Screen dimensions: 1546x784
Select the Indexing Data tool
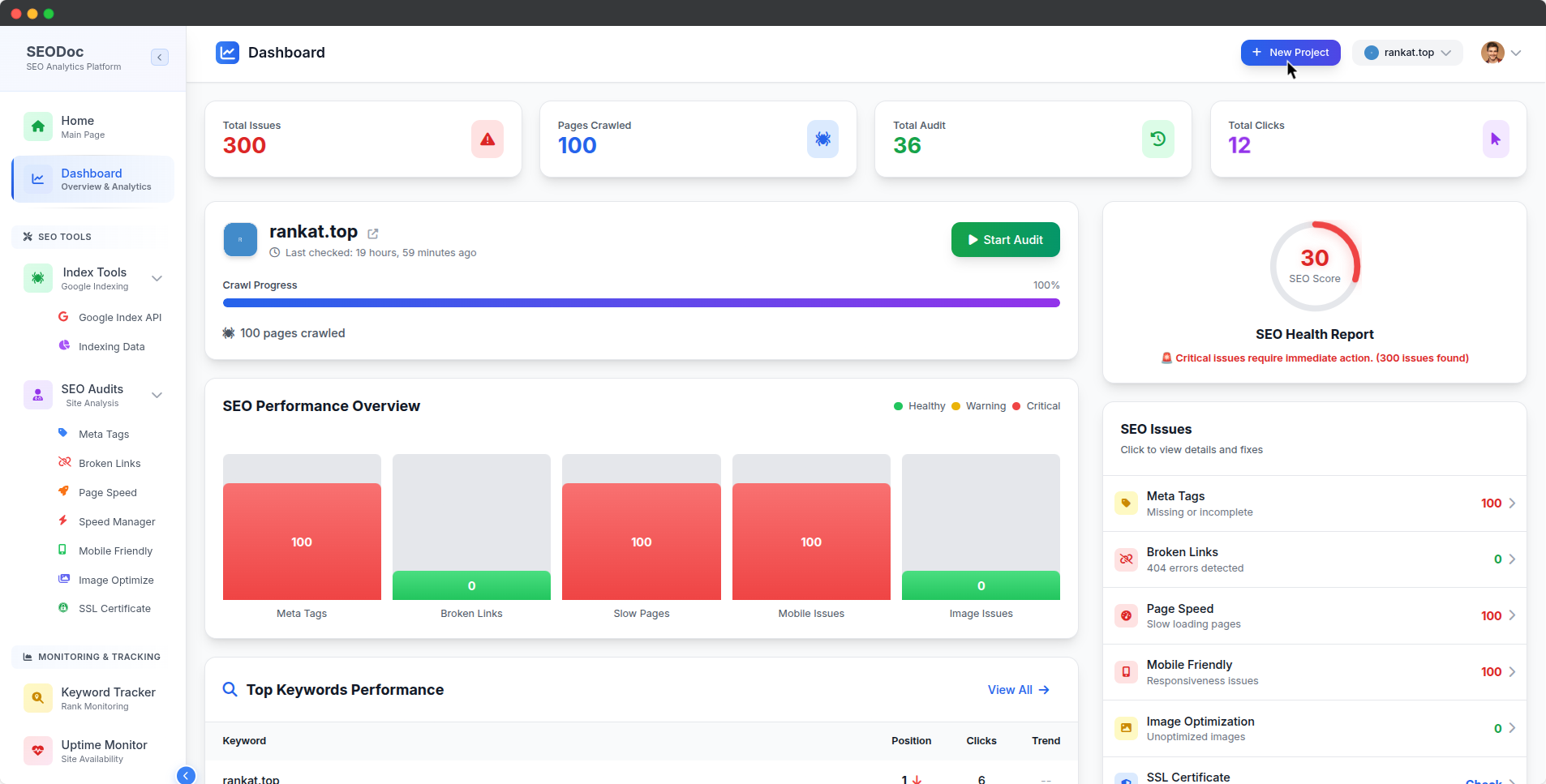(111, 346)
